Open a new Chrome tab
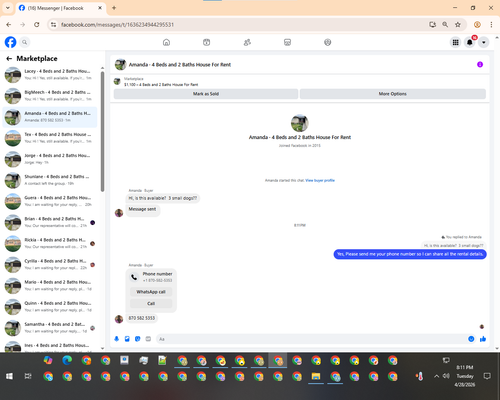The height and width of the screenshot is (400, 500). (114, 8)
